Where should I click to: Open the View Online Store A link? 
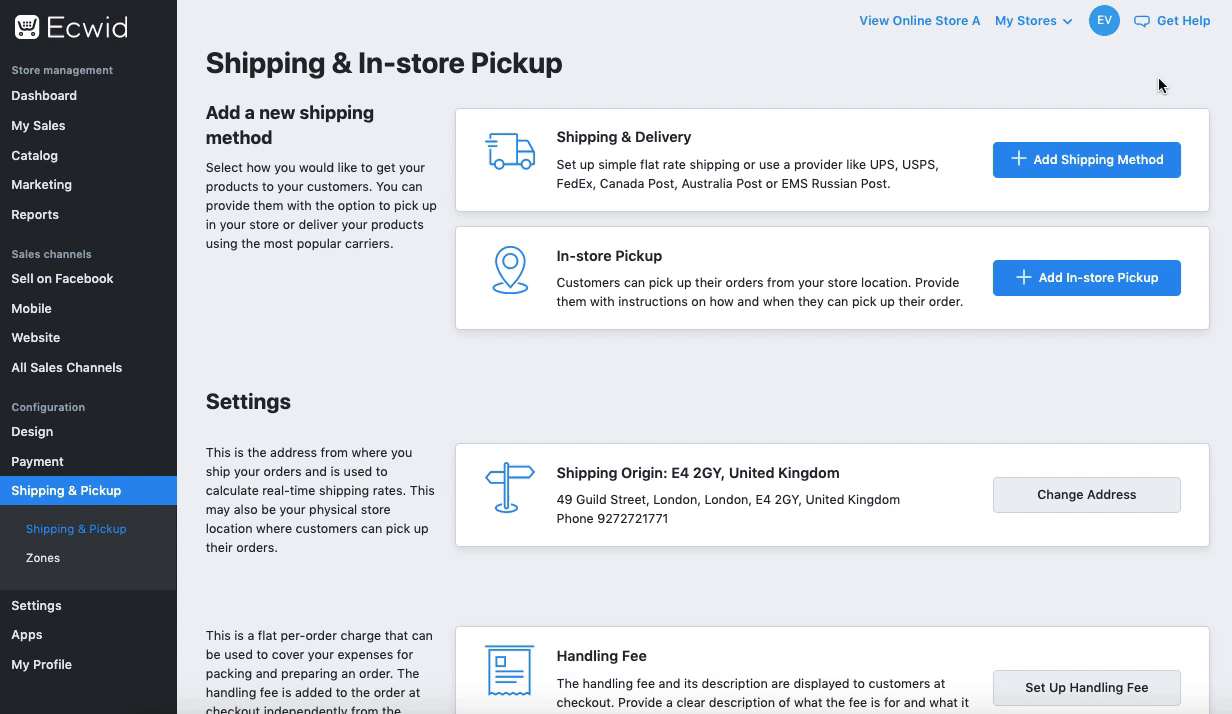(919, 21)
